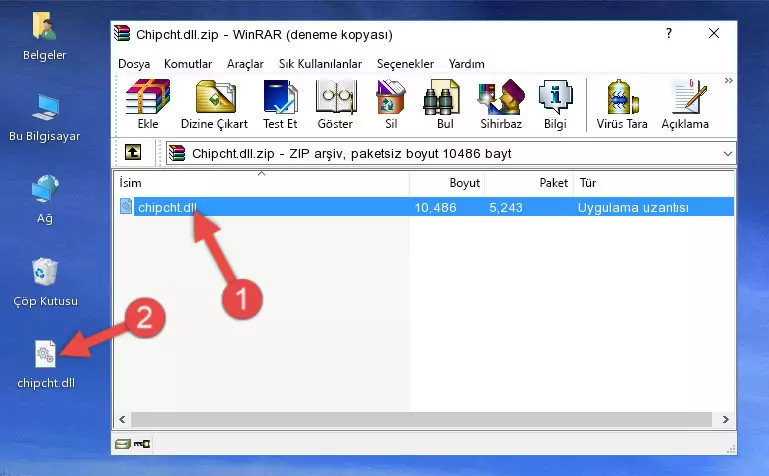Open the Komutlar menu

(188, 64)
